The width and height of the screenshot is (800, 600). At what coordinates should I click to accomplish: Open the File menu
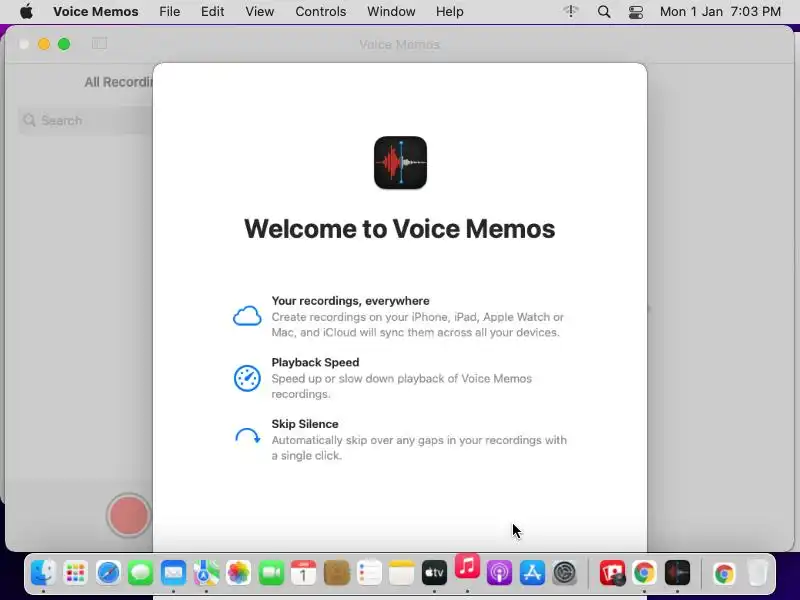click(x=169, y=11)
